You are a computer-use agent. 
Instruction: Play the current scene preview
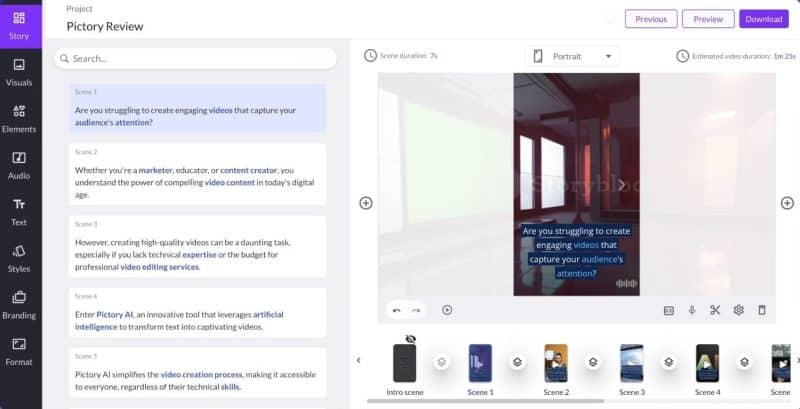[x=447, y=310]
